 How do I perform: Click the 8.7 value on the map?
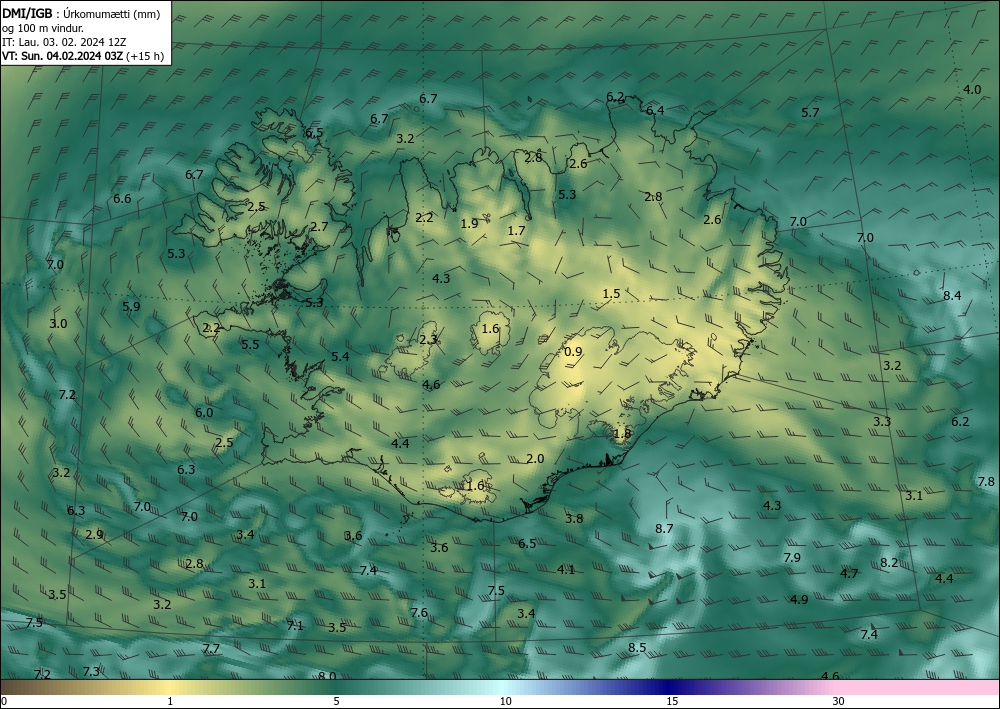pos(664,528)
